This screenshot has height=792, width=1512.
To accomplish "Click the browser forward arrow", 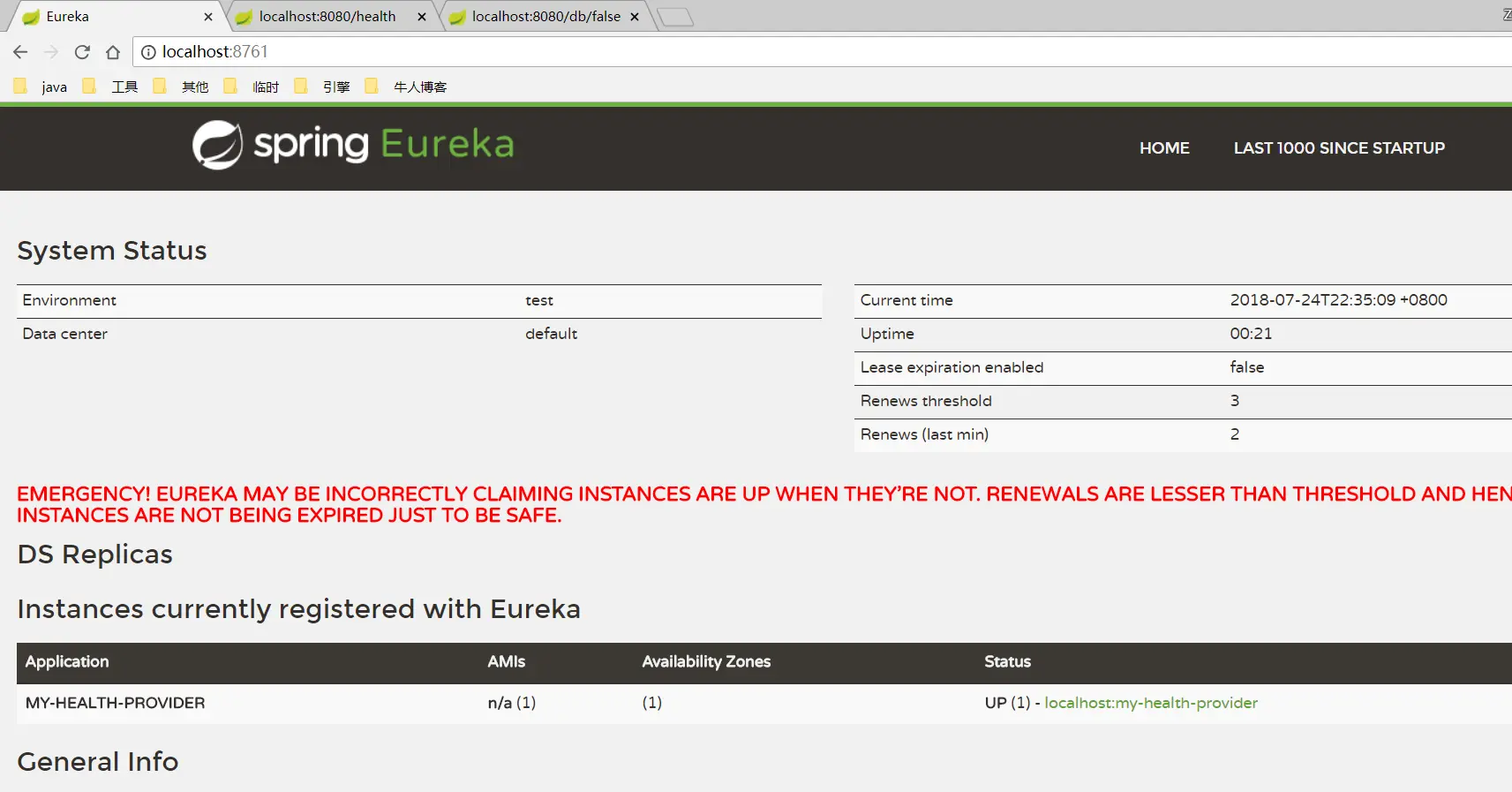I will pos(51,52).
